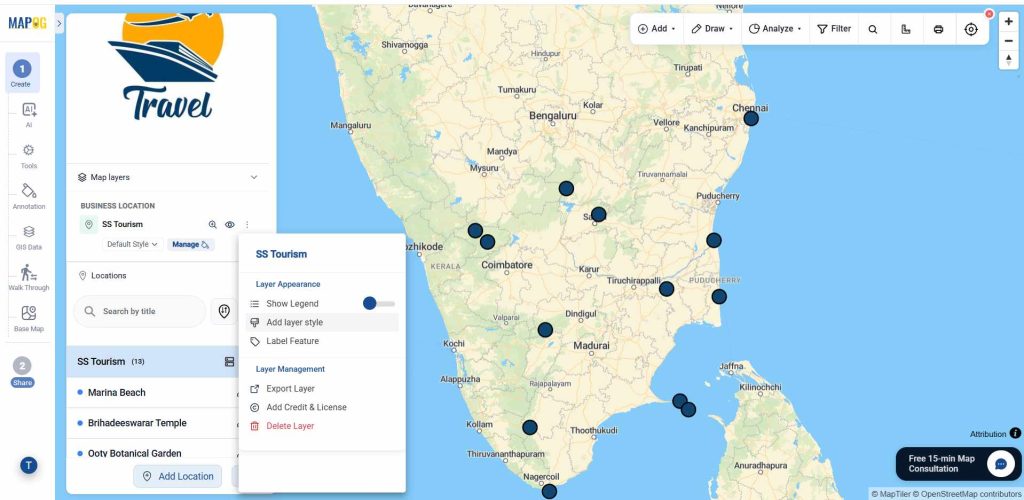Select Add layer style menu item
Screen dimensions: 1024x500
pos(322,322)
